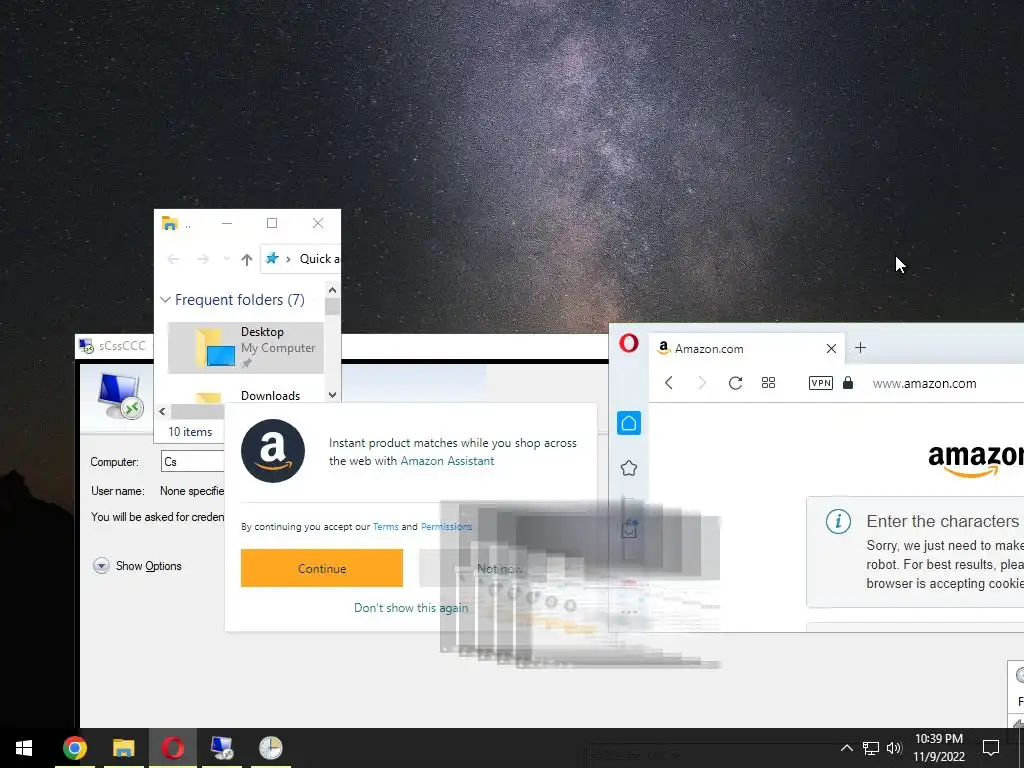Open the Amazon Assistant link
1024x768 pixels.
pyautogui.click(x=447, y=461)
